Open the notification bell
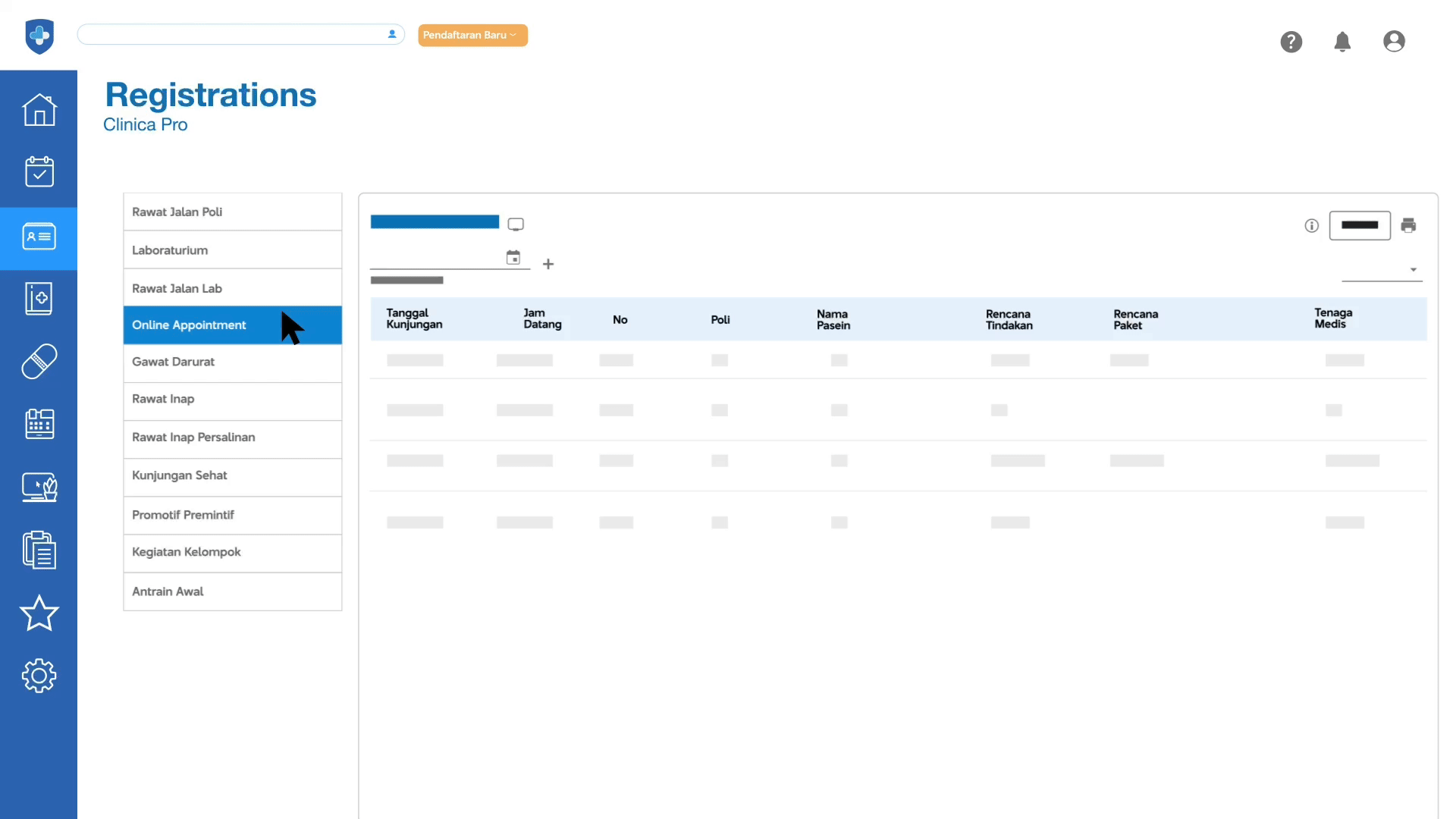Viewport: 1456px width, 819px height. point(1342,42)
